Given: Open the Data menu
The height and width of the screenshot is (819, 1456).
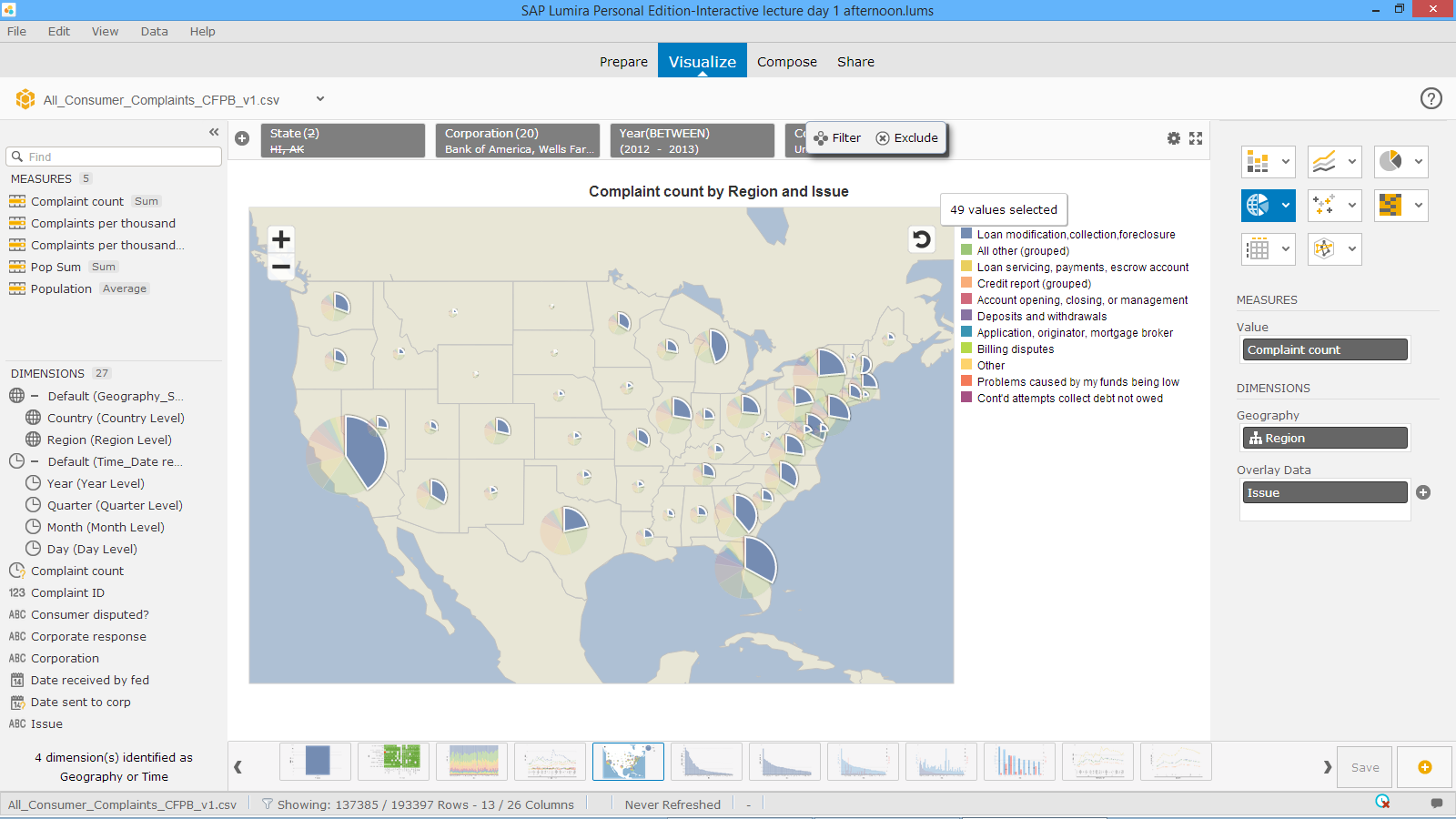Looking at the screenshot, I should tap(154, 31).
